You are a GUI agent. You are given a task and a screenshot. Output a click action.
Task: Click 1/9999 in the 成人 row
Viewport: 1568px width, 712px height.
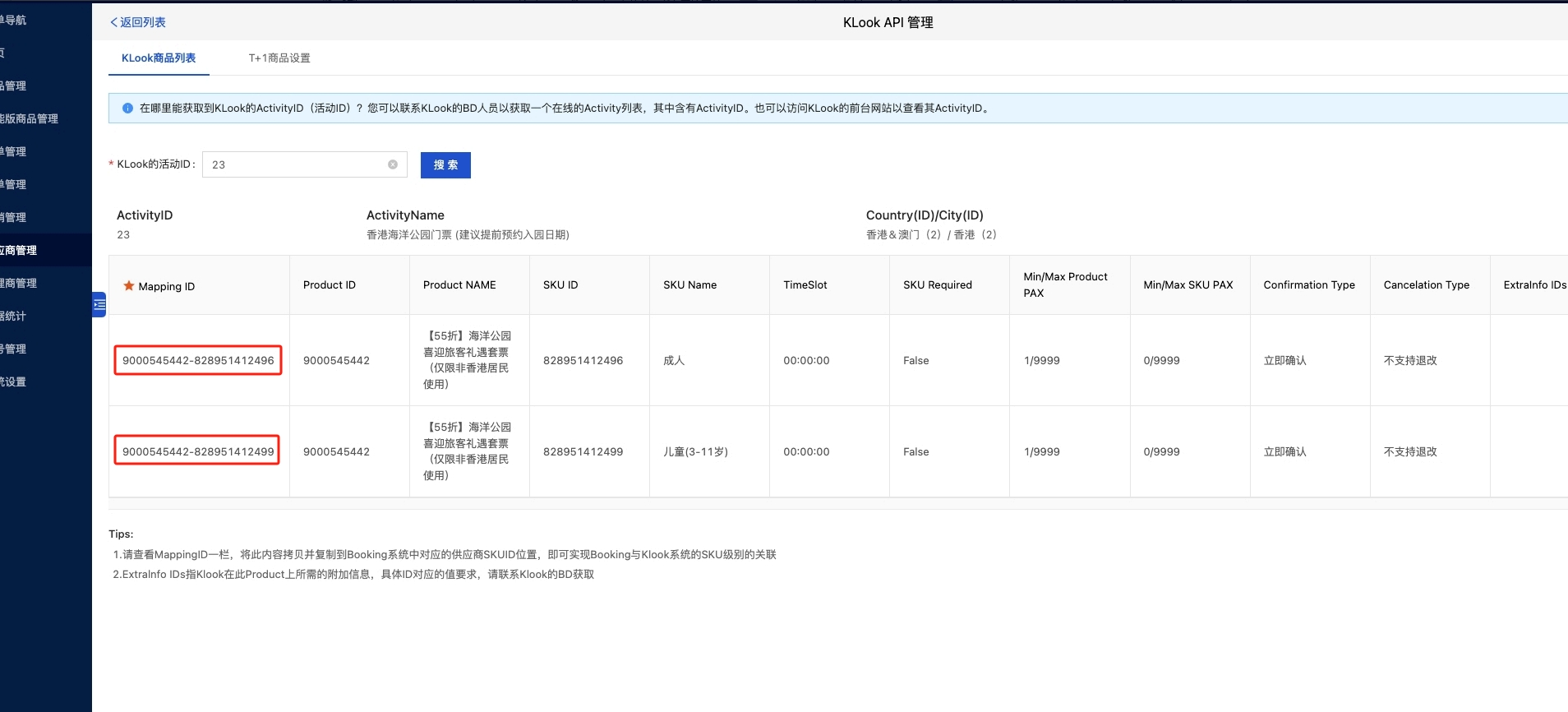pyautogui.click(x=1041, y=360)
